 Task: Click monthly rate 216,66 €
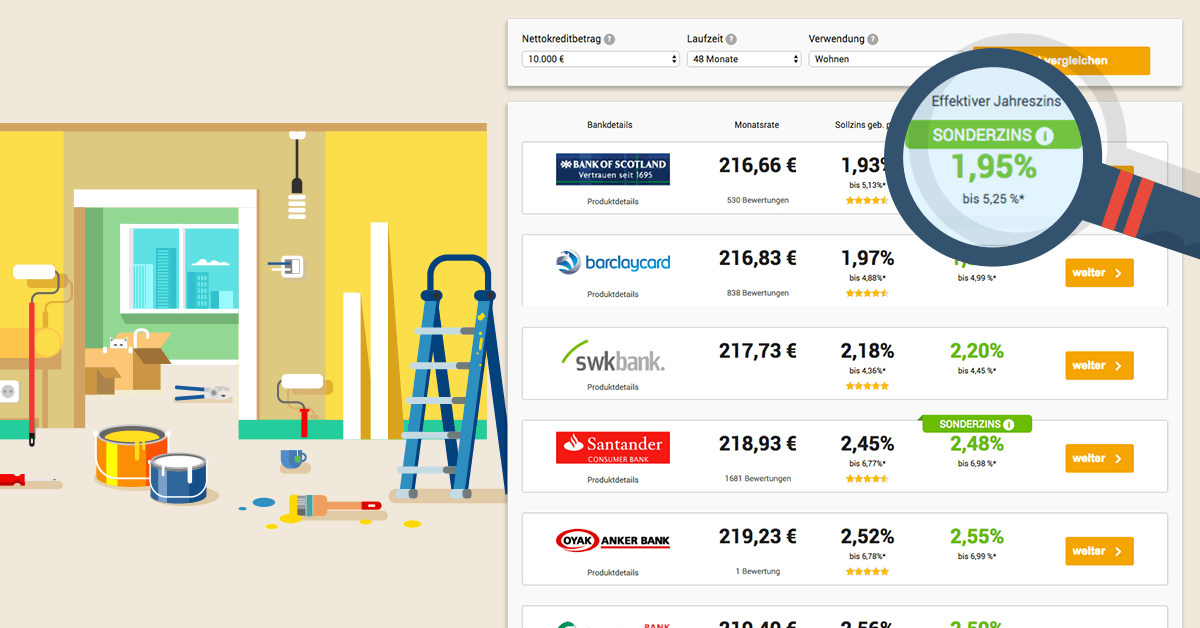tap(758, 165)
